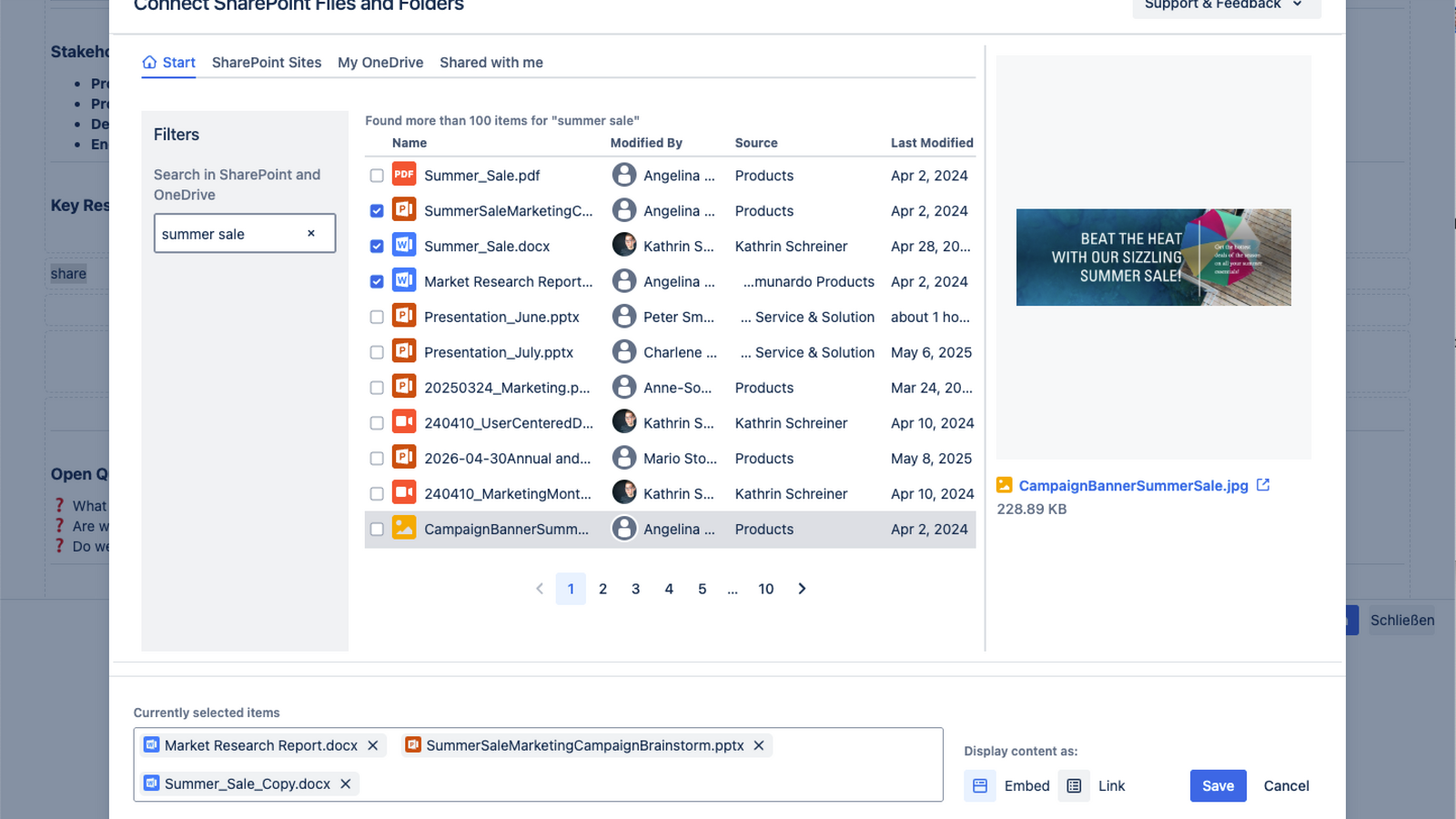This screenshot has height=819, width=1456.
Task: Check the CampaignBannerSumm... checkbox
Action: click(x=377, y=530)
